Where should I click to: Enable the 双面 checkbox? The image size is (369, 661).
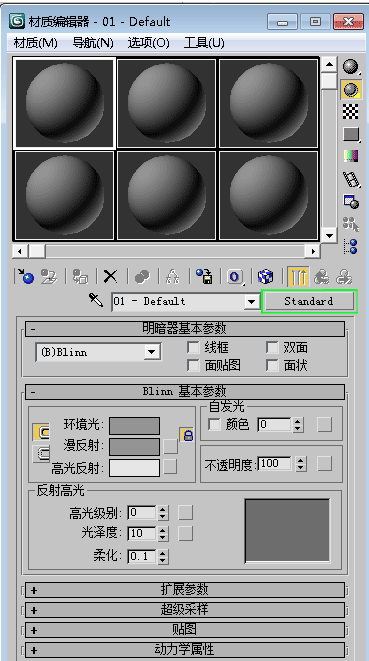coord(272,348)
